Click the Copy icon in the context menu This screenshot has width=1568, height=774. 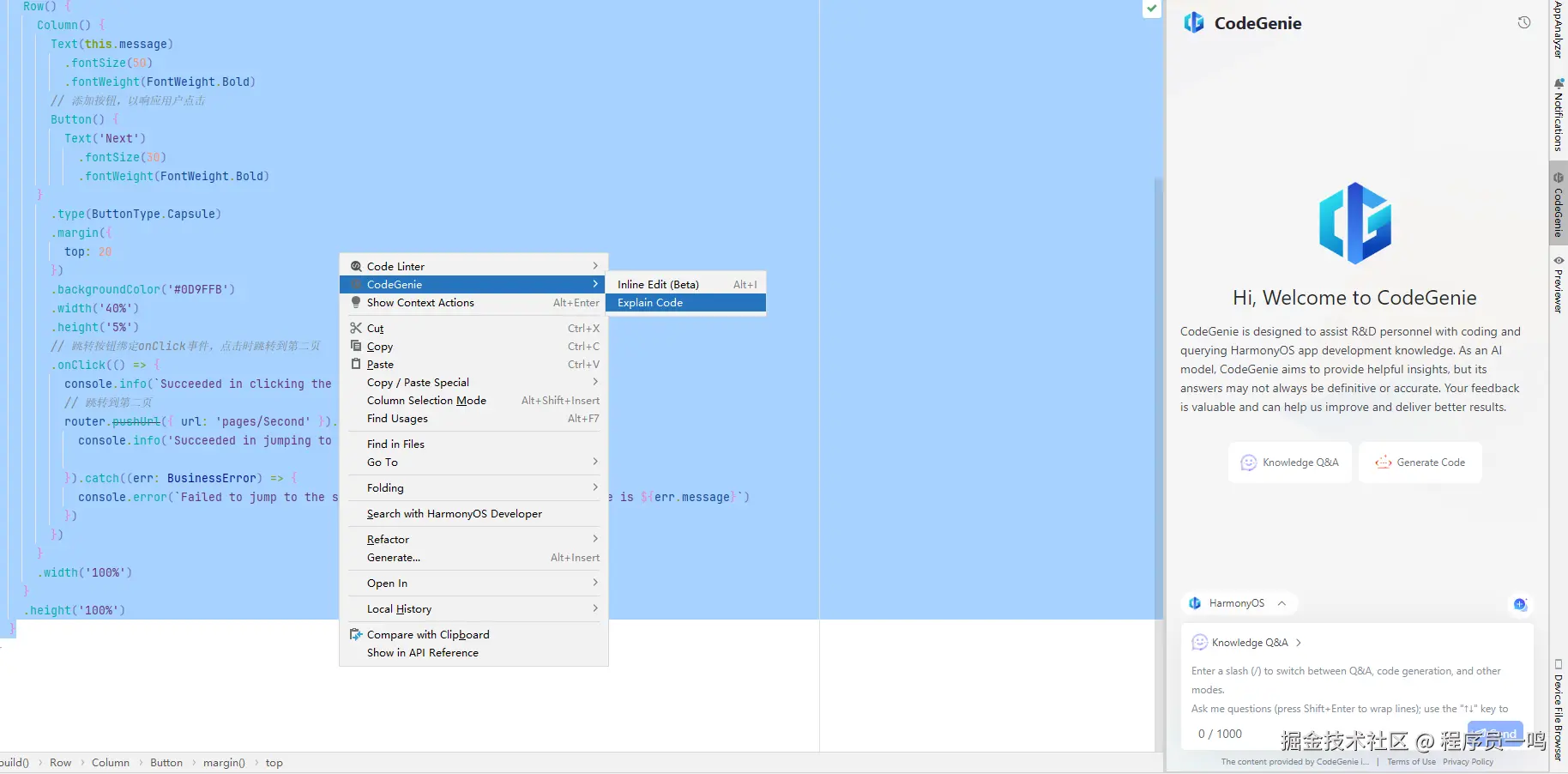pyautogui.click(x=356, y=347)
